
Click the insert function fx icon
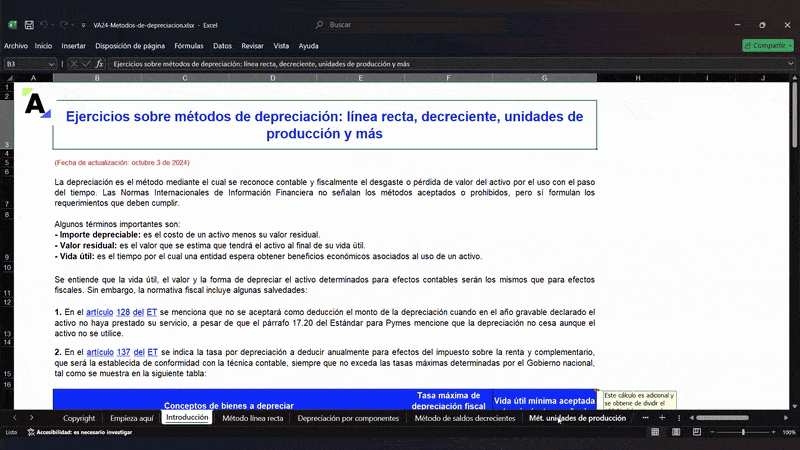click(x=100, y=64)
